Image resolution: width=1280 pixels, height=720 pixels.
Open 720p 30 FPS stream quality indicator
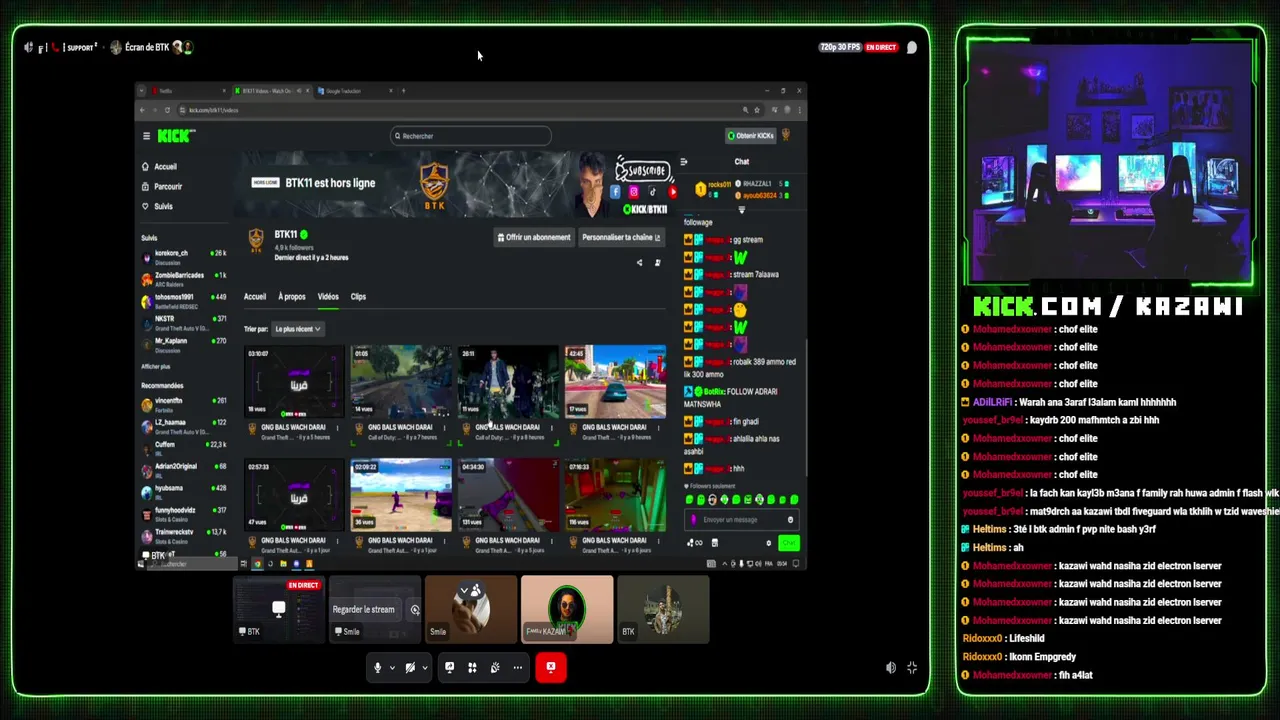click(840, 47)
